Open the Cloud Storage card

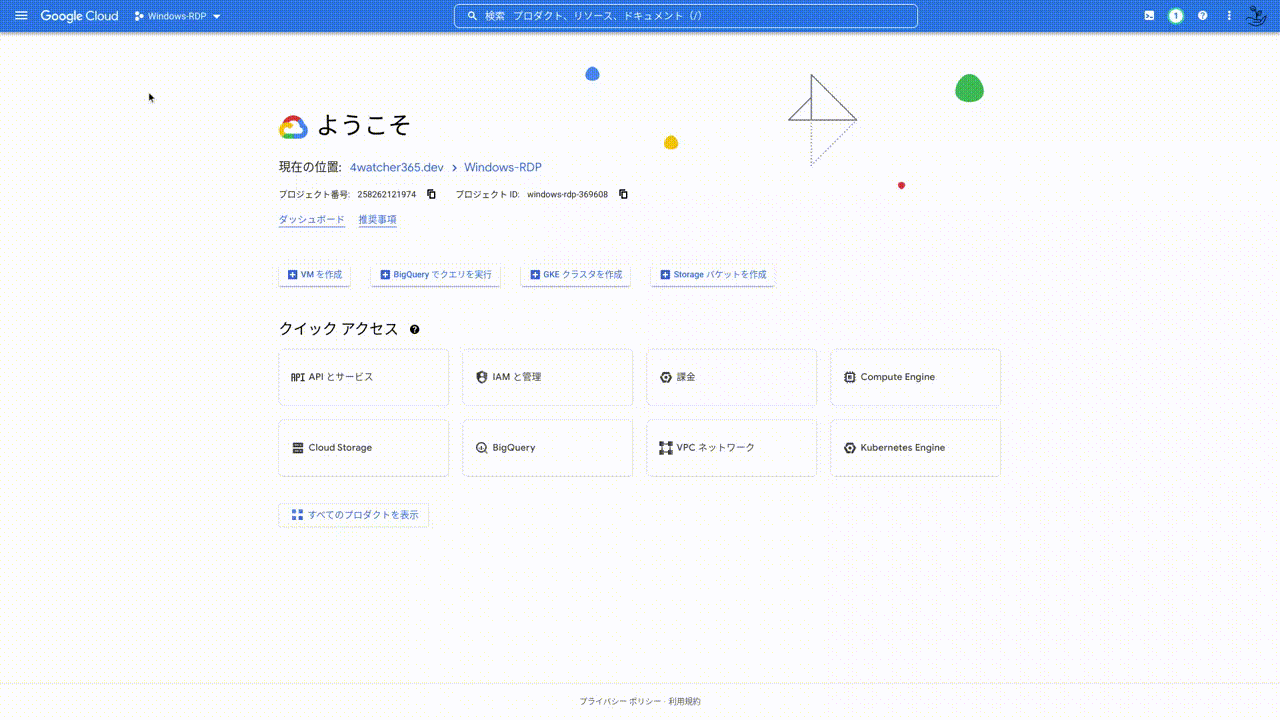[364, 448]
